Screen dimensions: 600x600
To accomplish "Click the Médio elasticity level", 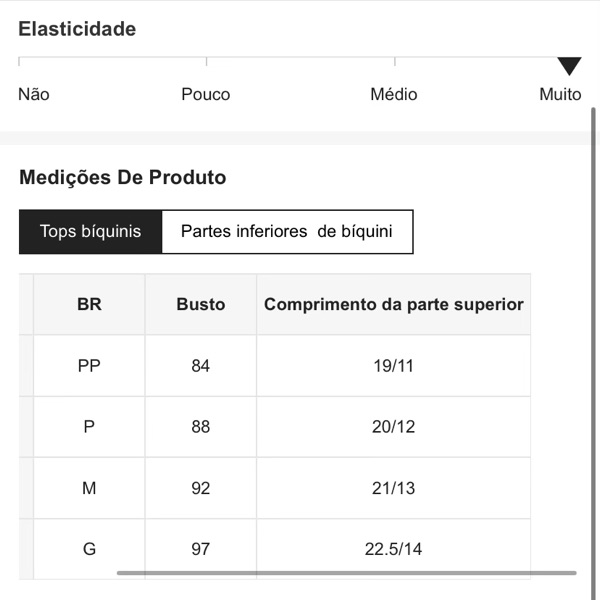I will [394, 95].
